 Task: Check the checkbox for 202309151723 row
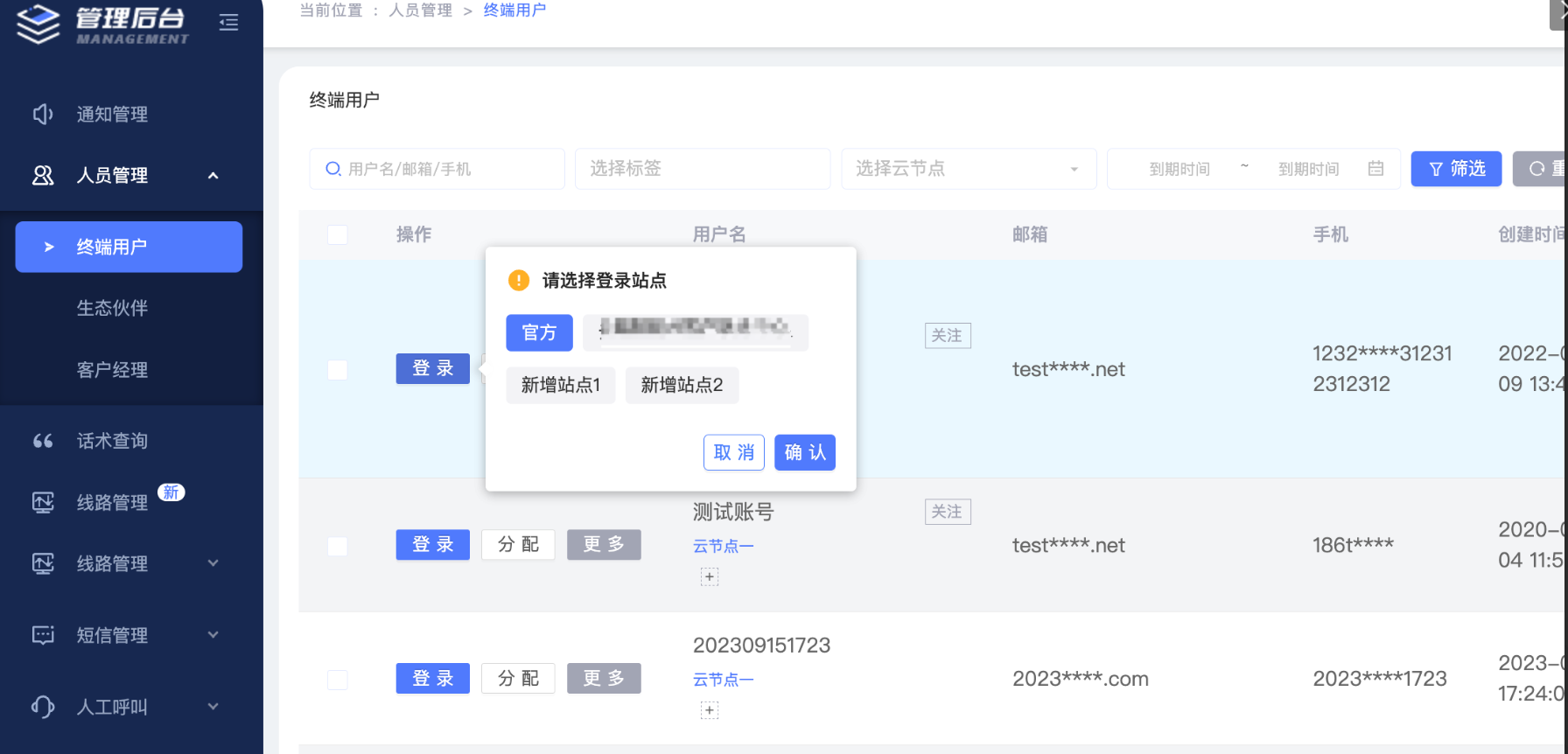tap(337, 680)
